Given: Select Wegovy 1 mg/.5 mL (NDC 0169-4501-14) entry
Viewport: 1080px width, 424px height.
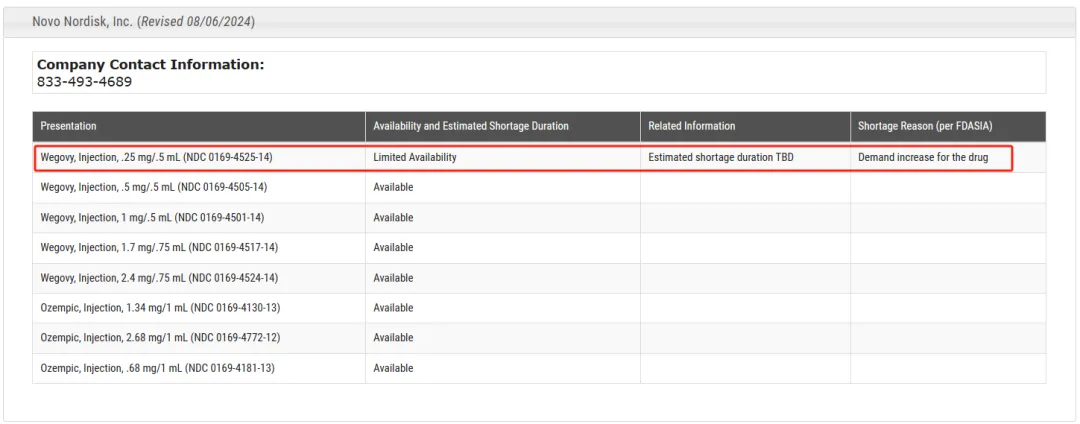Looking at the screenshot, I should point(152,217).
